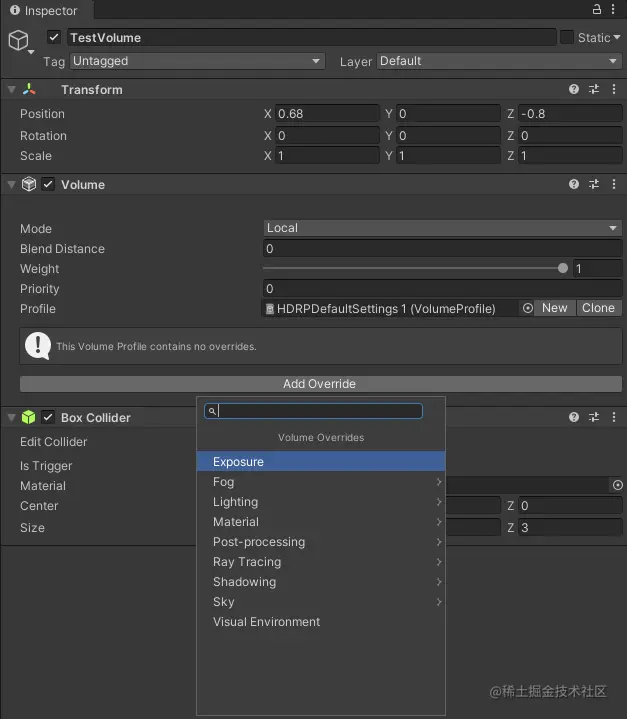
Task: Click the New profile button
Action: [555, 308]
